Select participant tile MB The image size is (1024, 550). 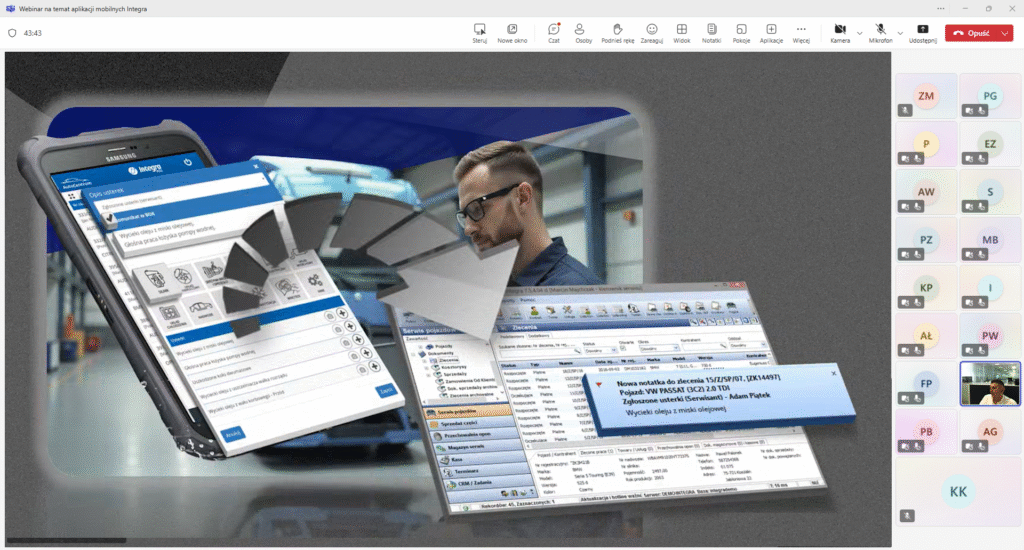pos(990,240)
